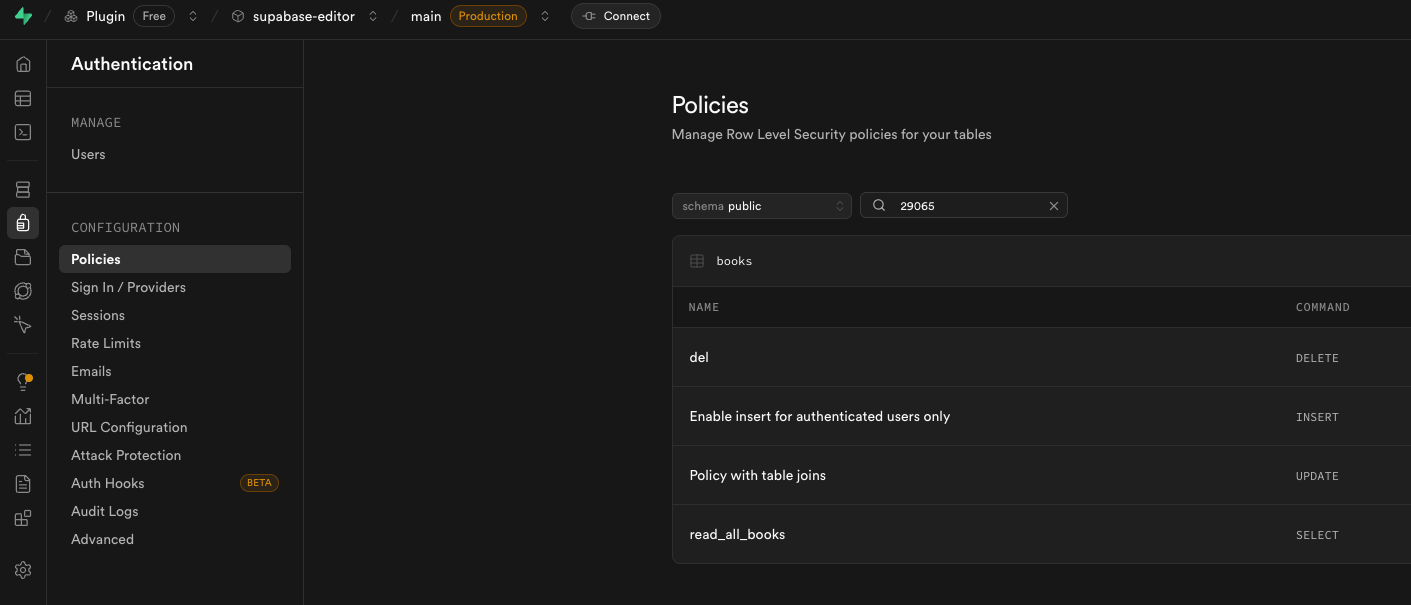1411x605 pixels.
Task: Expand the schema public dropdown
Action: pyautogui.click(x=761, y=206)
